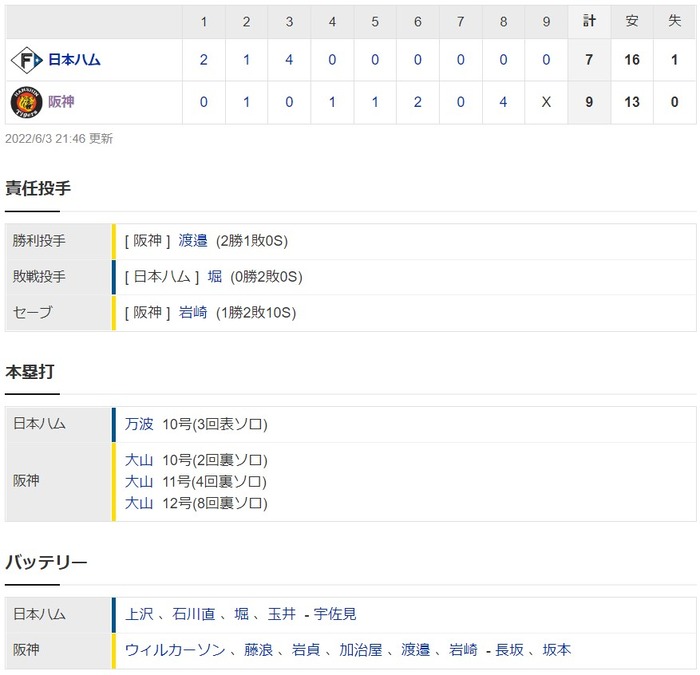Open 藤浪 pitcher link in battery
Image resolution: width=700 pixels, height=675 pixels.
pyautogui.click(x=258, y=650)
